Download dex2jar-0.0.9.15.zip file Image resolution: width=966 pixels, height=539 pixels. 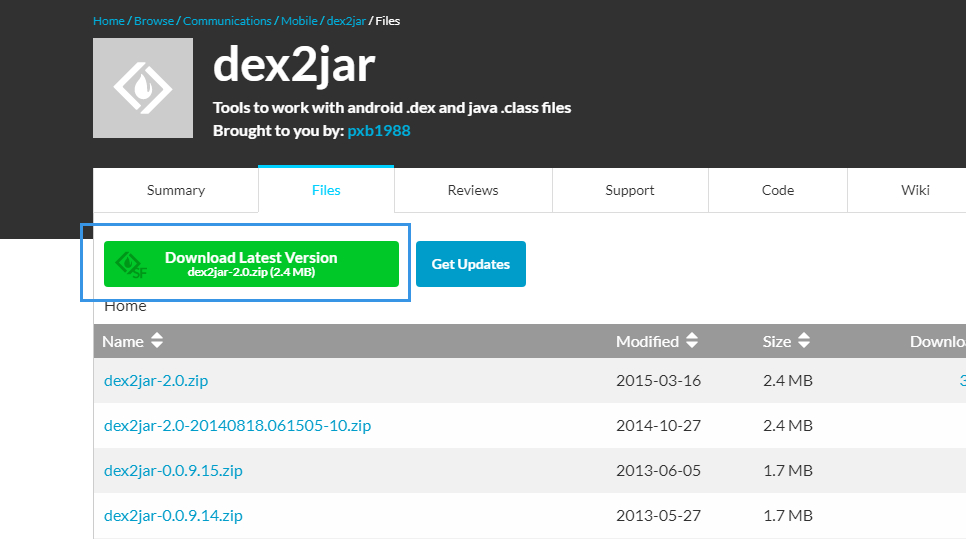coord(173,471)
